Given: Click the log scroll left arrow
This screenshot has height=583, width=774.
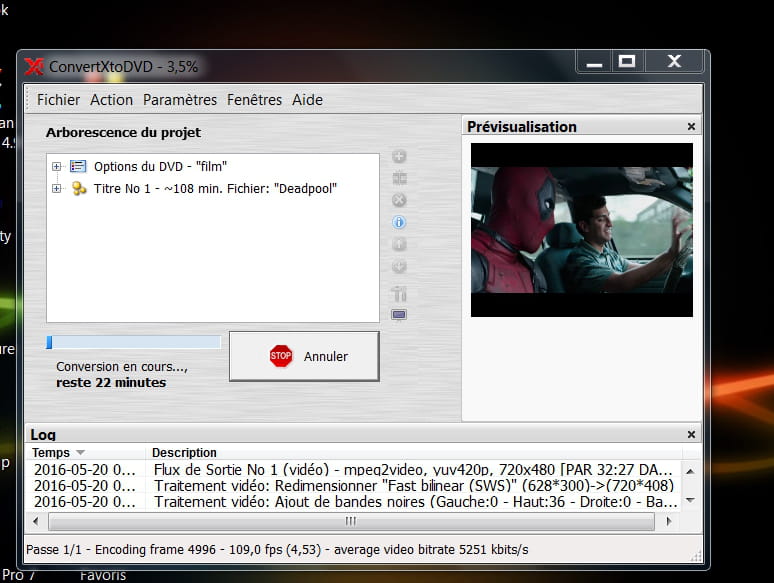Looking at the screenshot, I should click(x=36, y=521).
